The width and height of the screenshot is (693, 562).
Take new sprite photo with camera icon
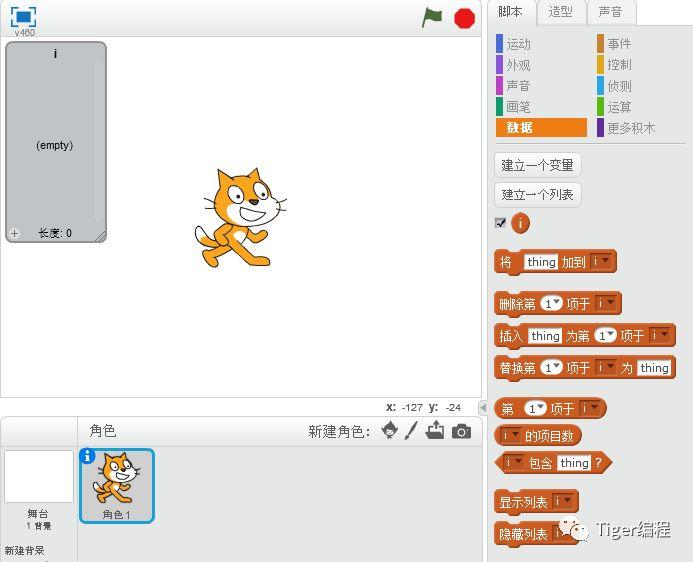[461, 431]
